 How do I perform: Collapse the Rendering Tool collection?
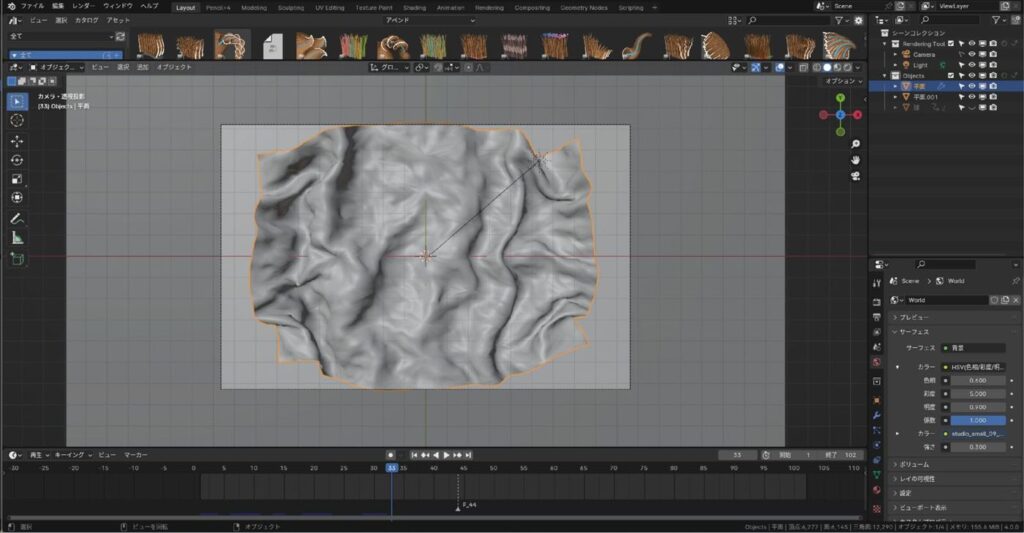click(886, 44)
